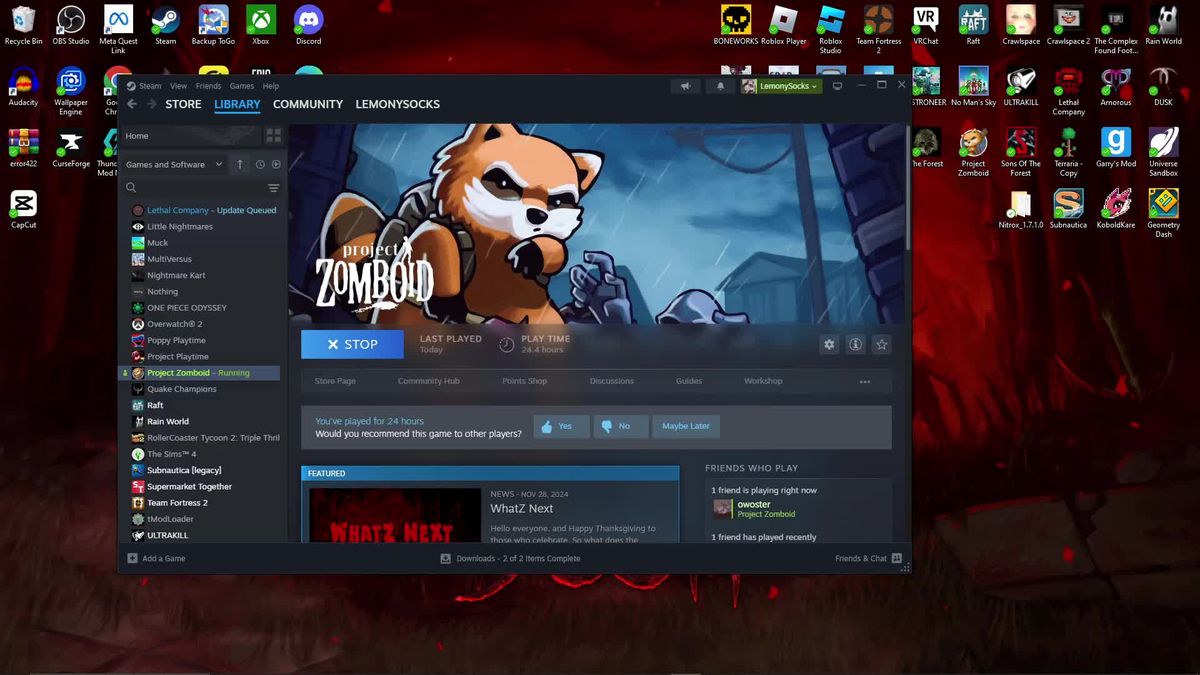Stop the running Project Zomboid game
The image size is (1200, 675).
352,344
